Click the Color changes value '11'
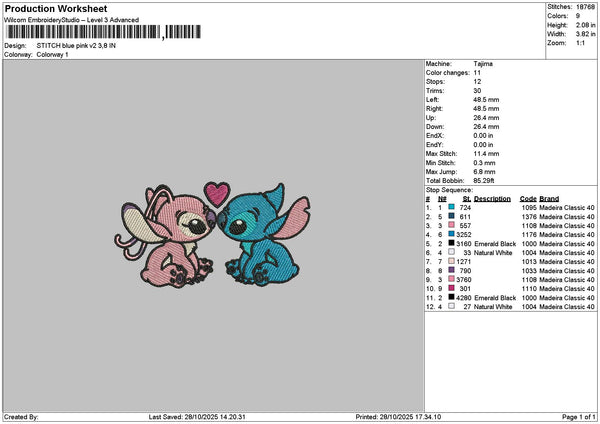Image resolution: width=600 pixels, height=424 pixels. pyautogui.click(x=477, y=73)
